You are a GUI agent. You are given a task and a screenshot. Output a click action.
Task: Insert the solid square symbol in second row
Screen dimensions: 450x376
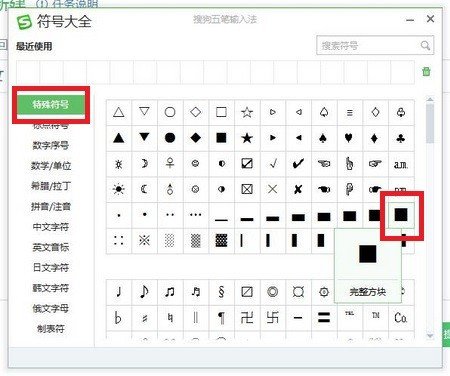click(221, 138)
